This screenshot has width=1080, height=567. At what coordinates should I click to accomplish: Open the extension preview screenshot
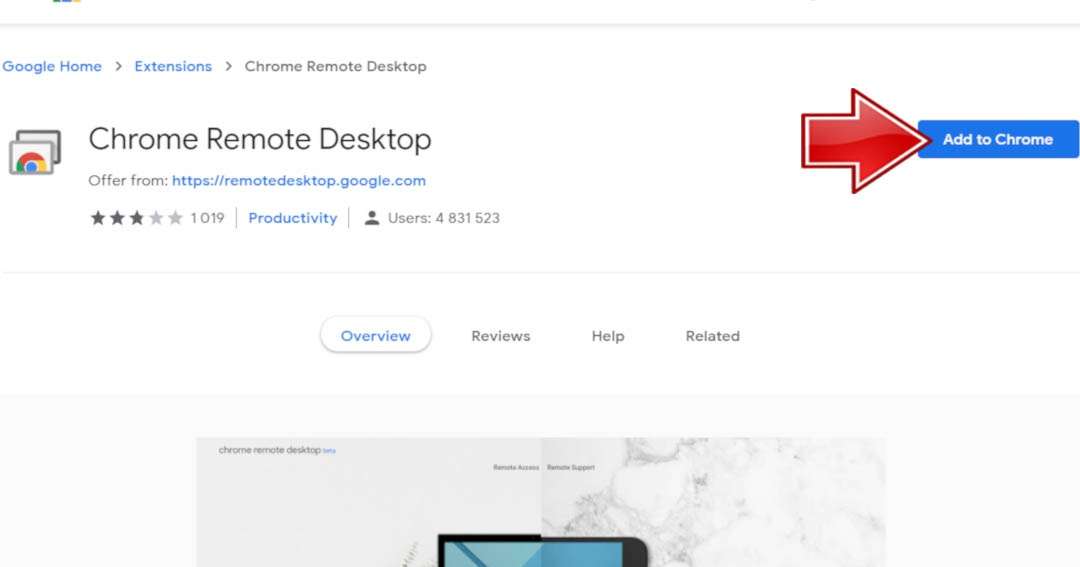tap(541, 502)
